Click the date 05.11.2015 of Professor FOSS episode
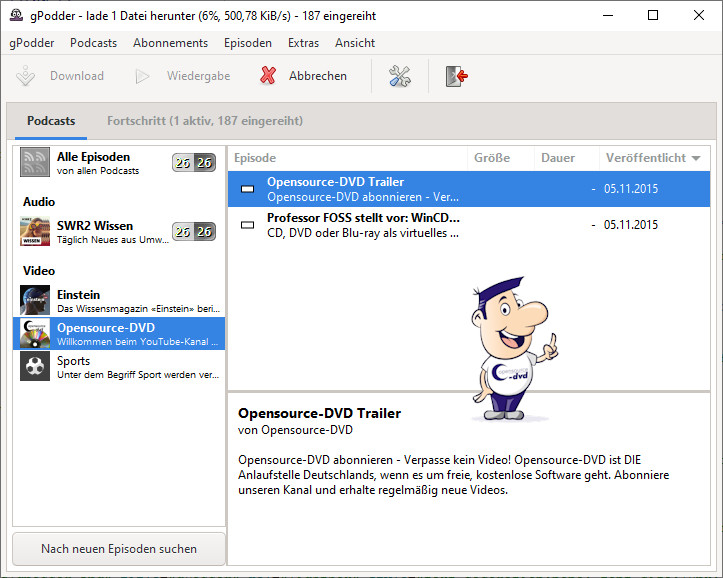The width and height of the screenshot is (723, 578). (631, 225)
